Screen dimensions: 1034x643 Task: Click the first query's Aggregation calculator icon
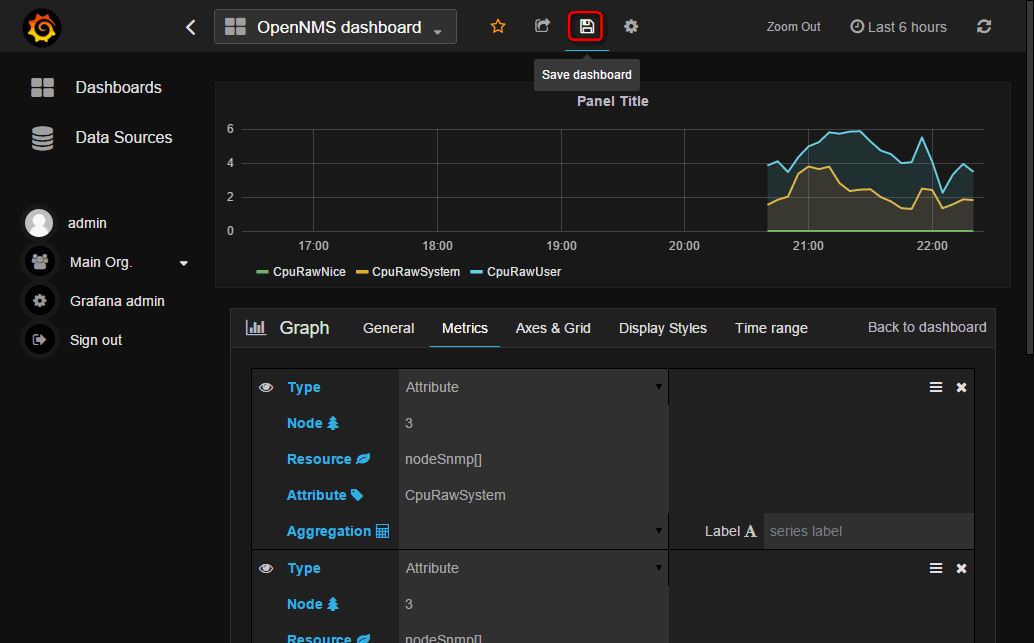382,531
